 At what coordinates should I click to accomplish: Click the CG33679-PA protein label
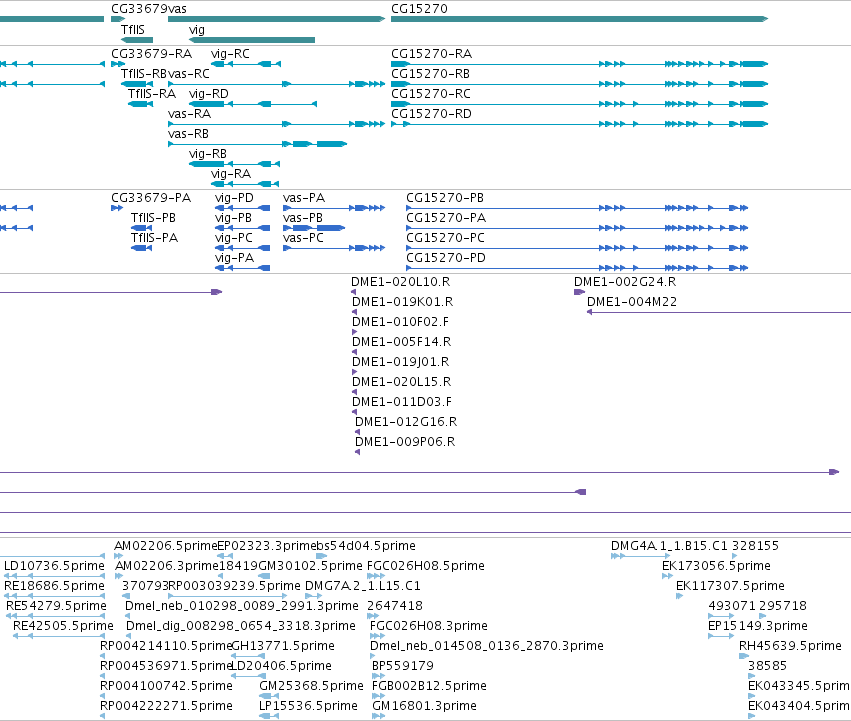(x=151, y=198)
